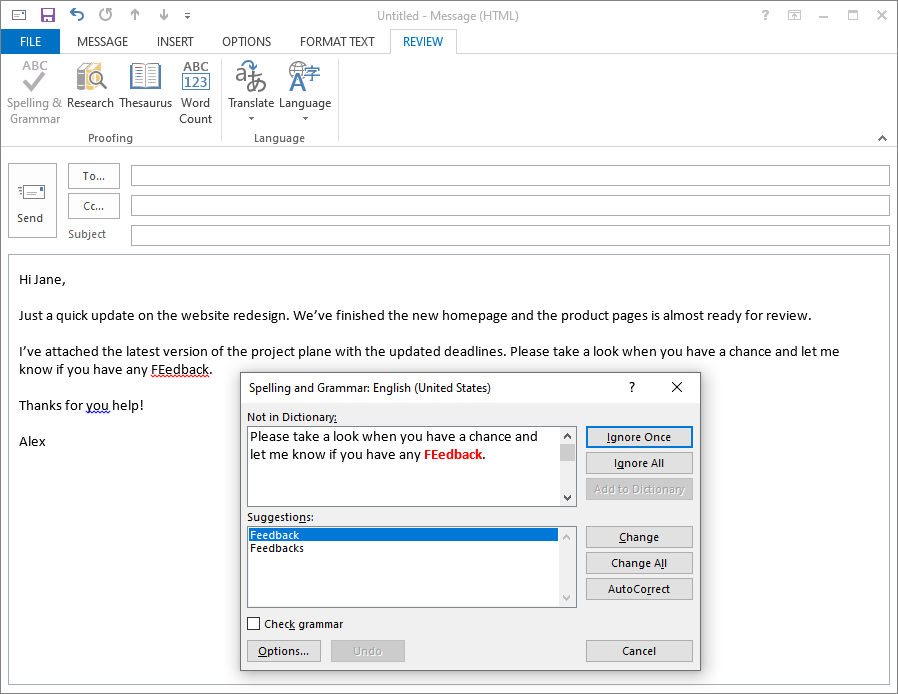Image resolution: width=898 pixels, height=694 pixels.
Task: Cancel the spelling dialog
Action: pyautogui.click(x=639, y=651)
